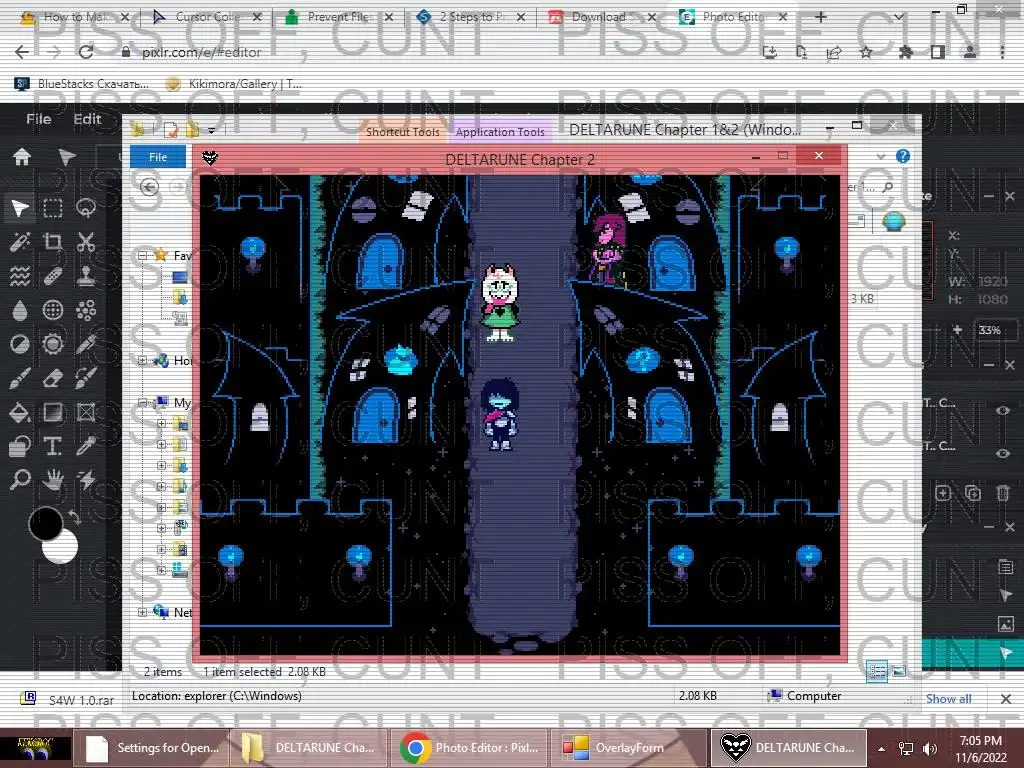Open Kikimora/Gallery bookmark

[x=234, y=84]
